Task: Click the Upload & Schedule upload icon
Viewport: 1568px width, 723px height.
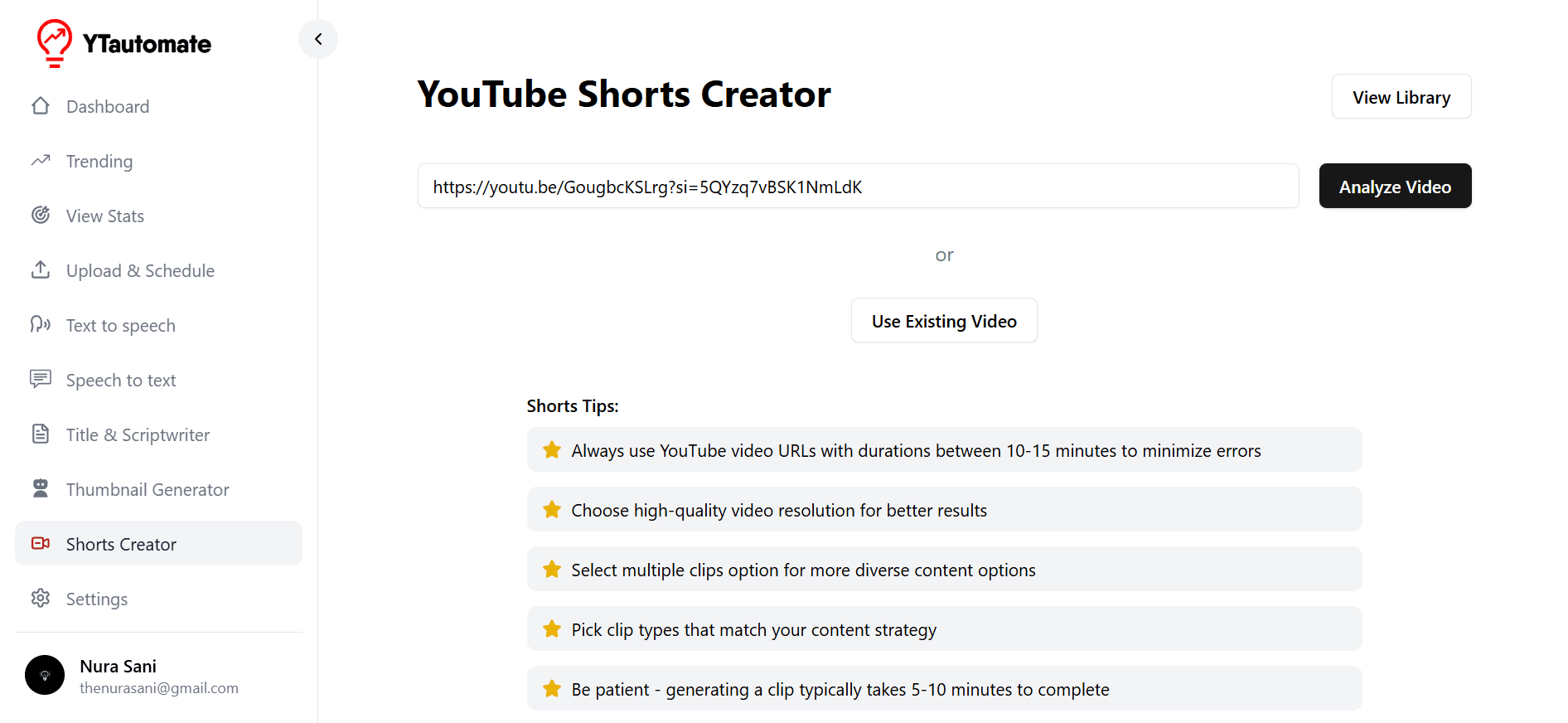Action: point(41,270)
